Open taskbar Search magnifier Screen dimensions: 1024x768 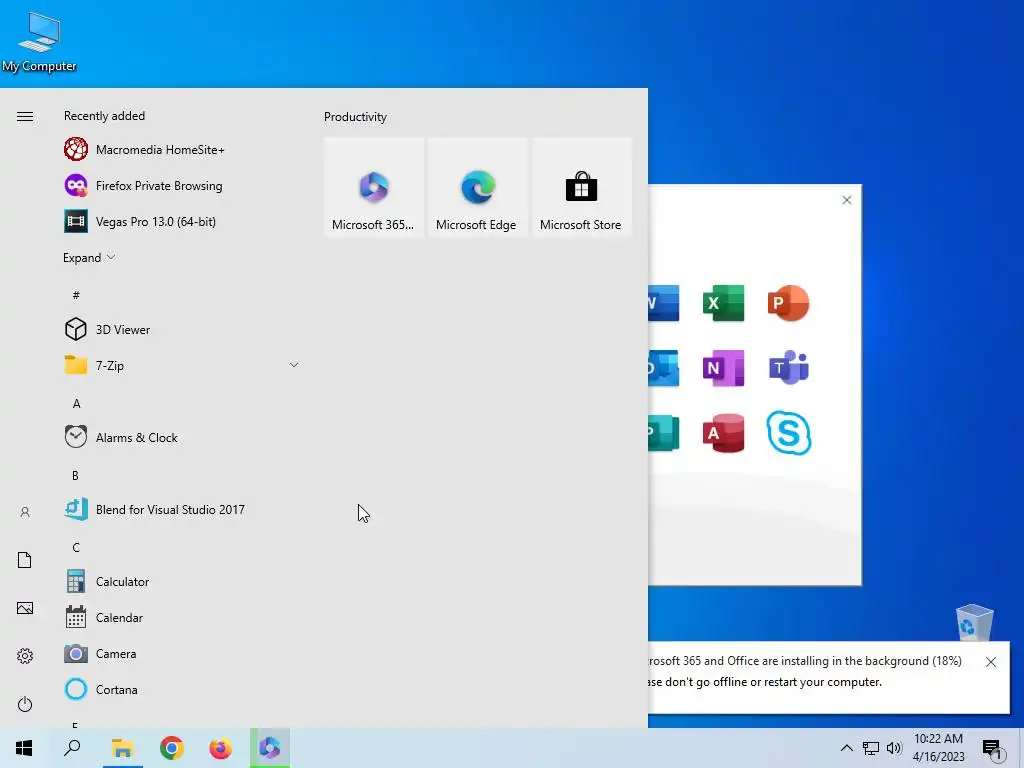click(x=72, y=748)
